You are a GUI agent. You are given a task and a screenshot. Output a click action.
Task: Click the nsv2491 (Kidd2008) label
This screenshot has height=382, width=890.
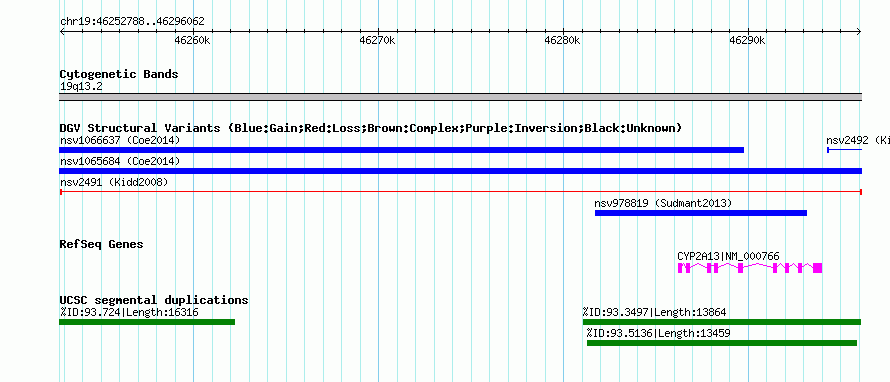point(114,182)
